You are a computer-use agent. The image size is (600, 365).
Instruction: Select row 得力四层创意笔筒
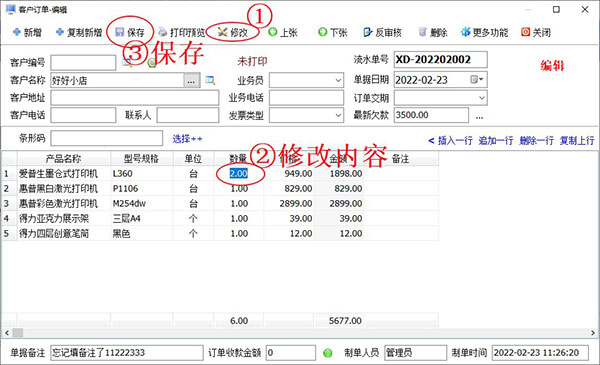[x=220, y=233]
